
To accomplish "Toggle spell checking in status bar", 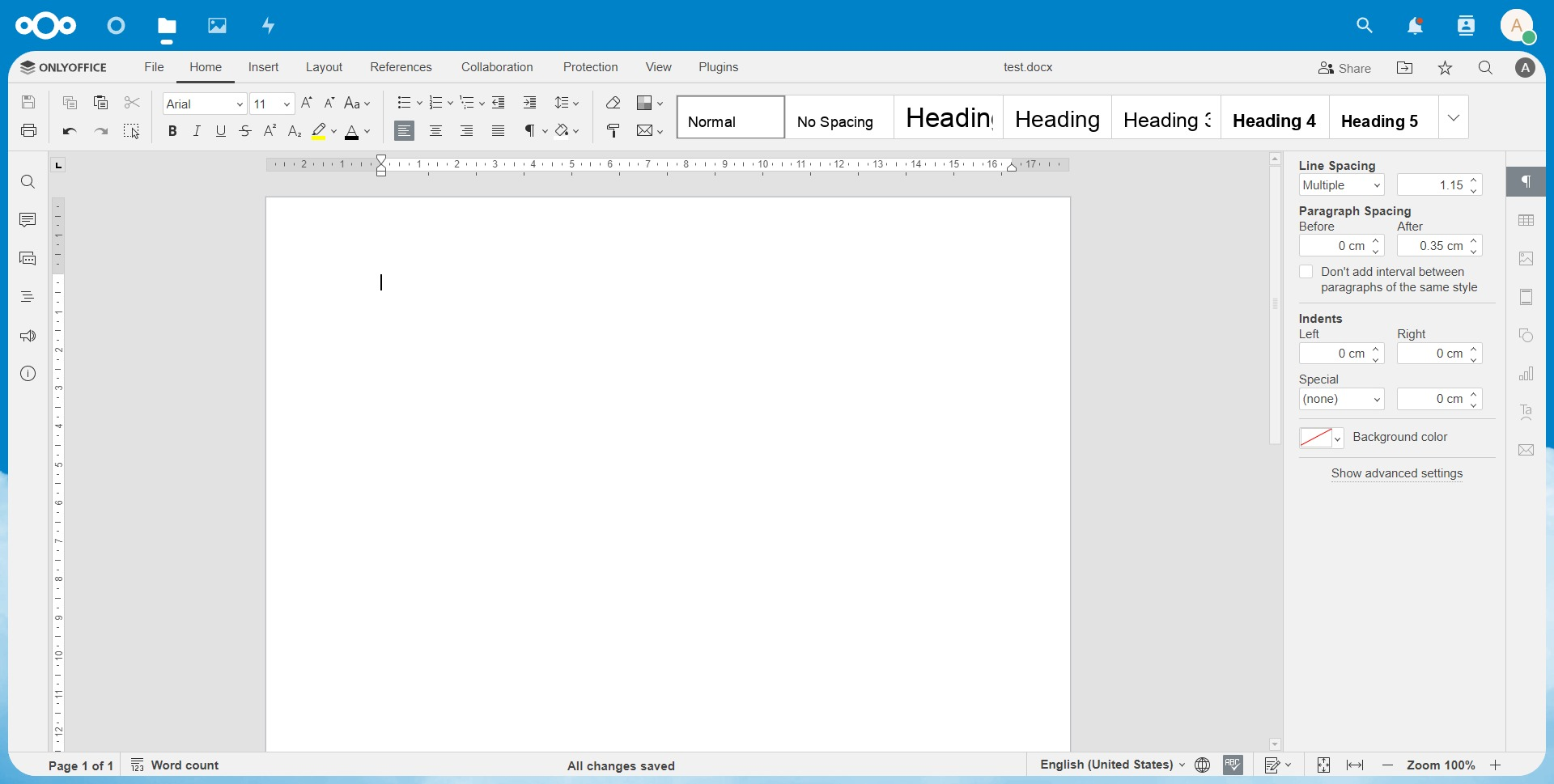I will tap(1233, 765).
